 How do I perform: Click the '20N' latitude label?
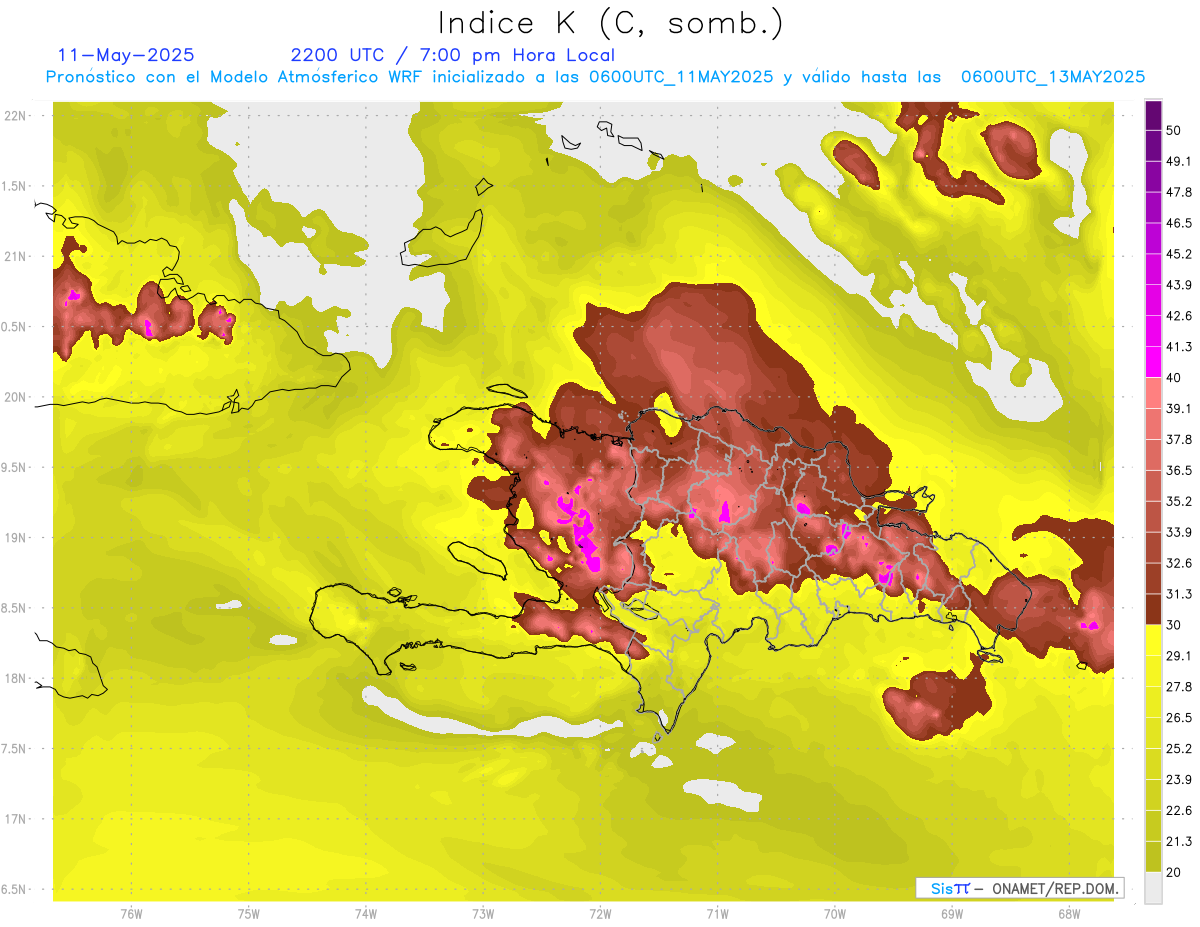(x=17, y=397)
